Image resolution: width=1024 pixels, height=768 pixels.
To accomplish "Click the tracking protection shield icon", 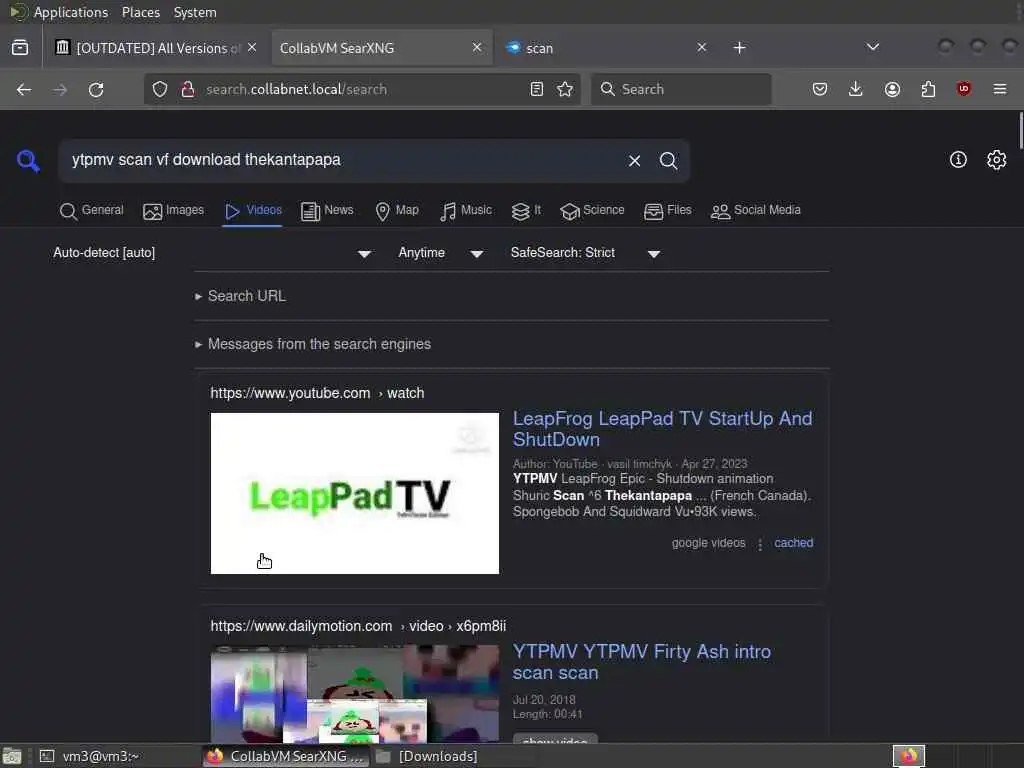I will click(x=160, y=89).
